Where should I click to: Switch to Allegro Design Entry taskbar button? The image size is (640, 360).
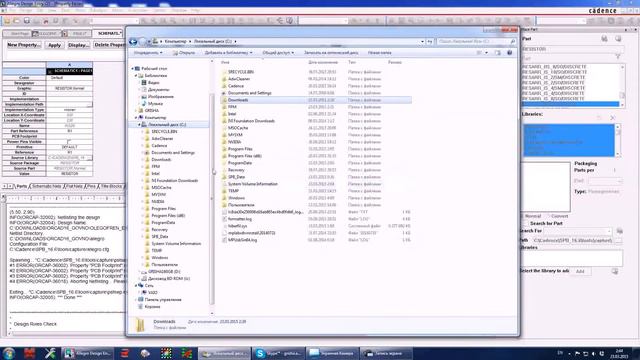[x=87, y=353]
